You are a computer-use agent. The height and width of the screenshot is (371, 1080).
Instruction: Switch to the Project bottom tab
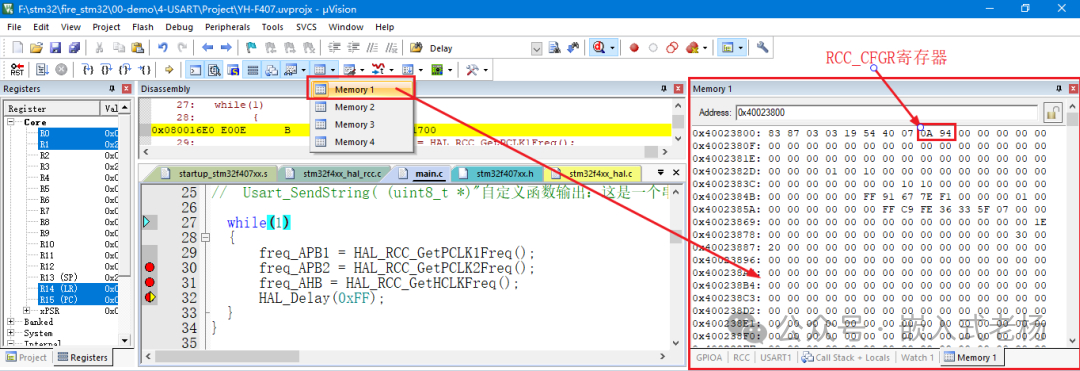point(27,357)
